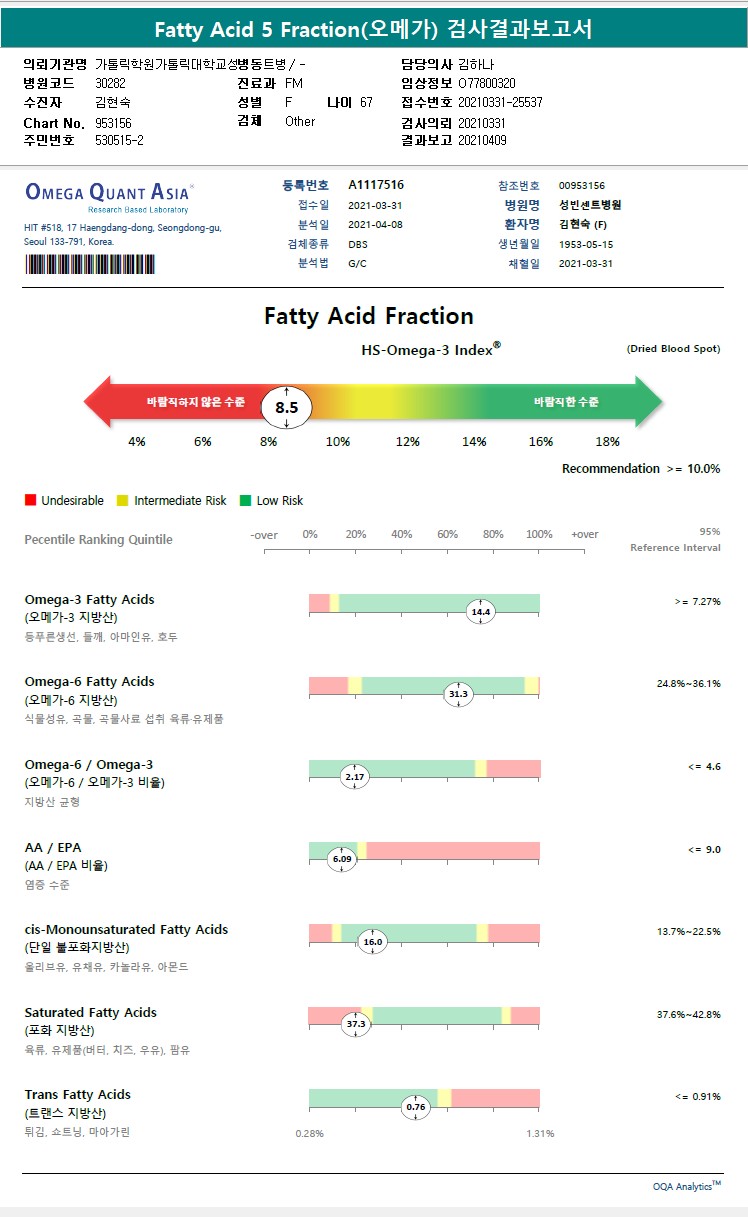The width and height of the screenshot is (748, 1217).
Task: Click the OQA Analytics footer text
Action: click(x=686, y=1186)
